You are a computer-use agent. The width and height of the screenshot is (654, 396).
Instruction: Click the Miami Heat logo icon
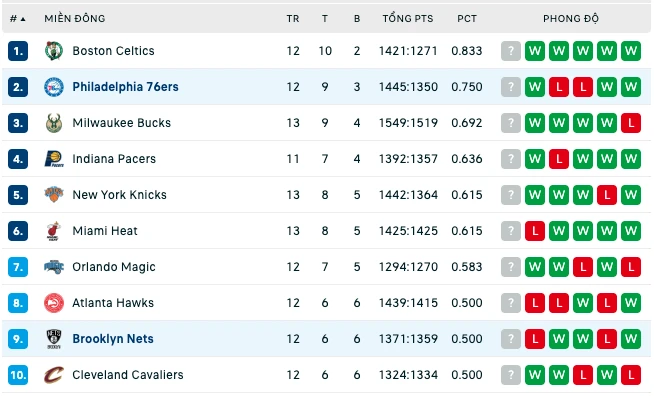pyautogui.click(x=54, y=231)
